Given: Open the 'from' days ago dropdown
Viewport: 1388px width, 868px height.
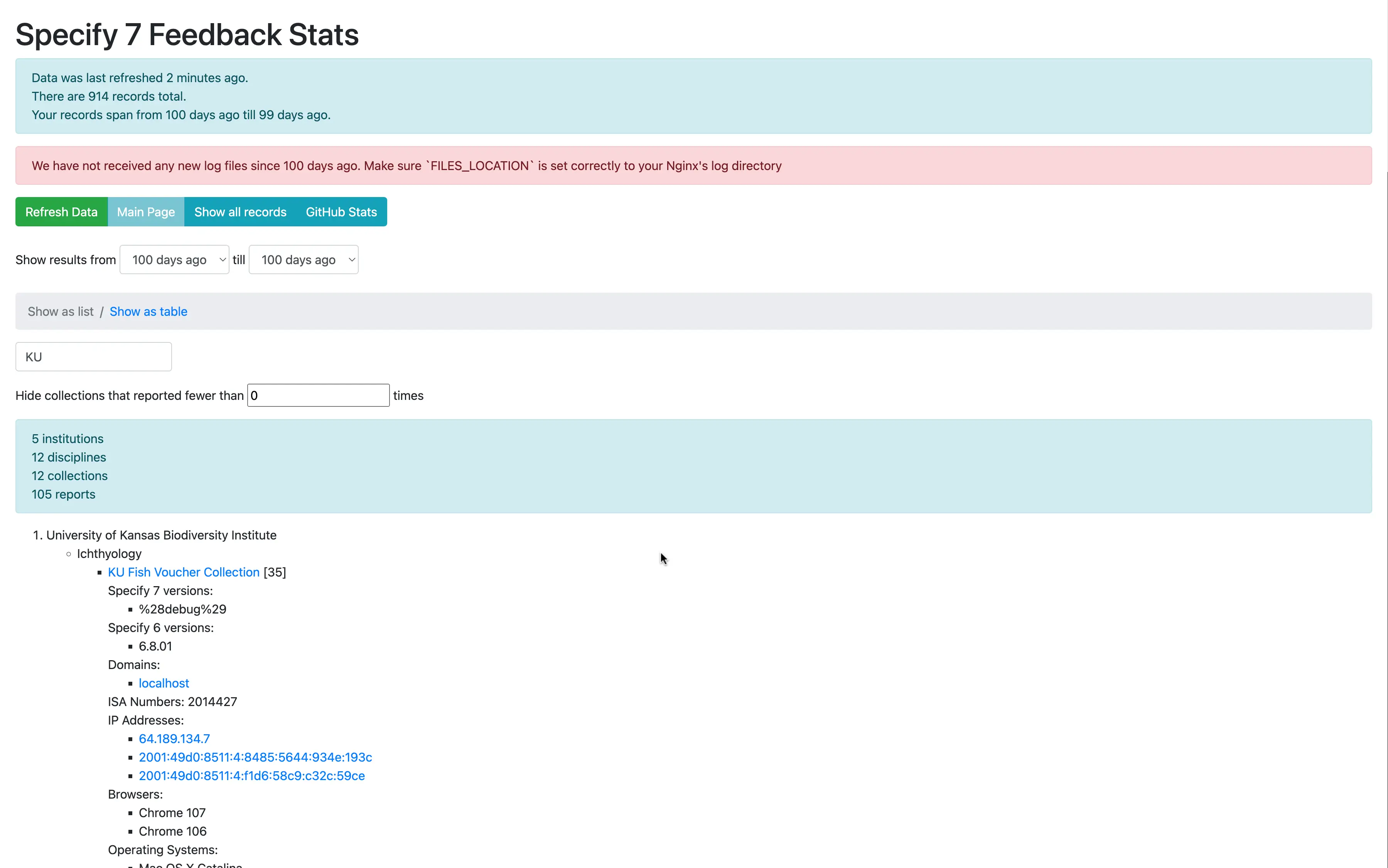Looking at the screenshot, I should point(174,260).
